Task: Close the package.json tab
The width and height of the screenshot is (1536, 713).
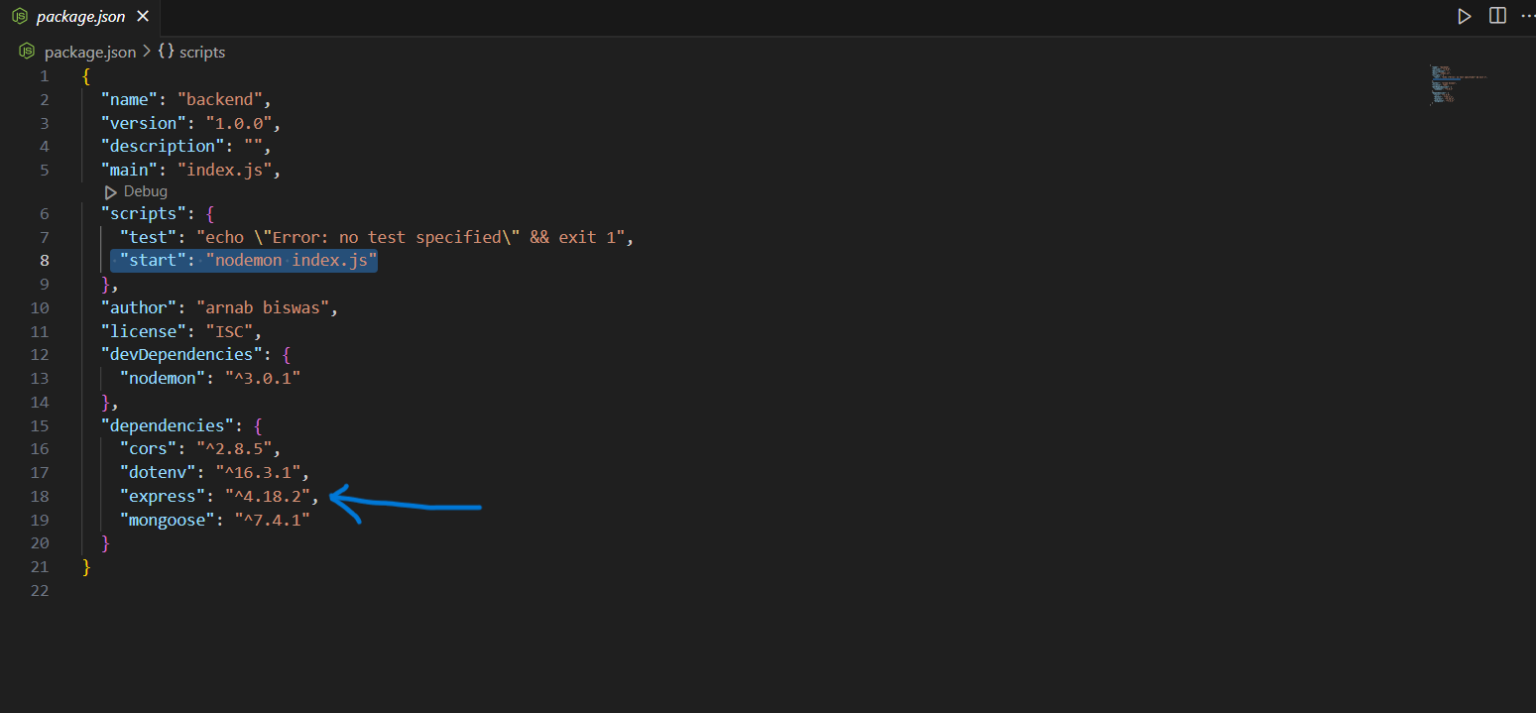Action: tap(143, 17)
